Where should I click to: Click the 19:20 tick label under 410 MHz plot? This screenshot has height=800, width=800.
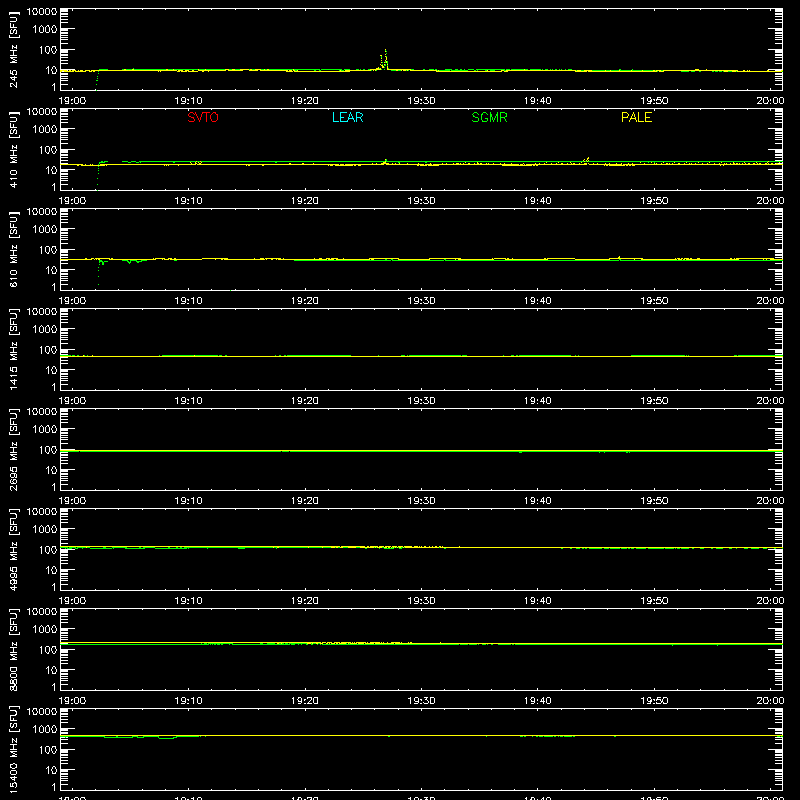305,201
